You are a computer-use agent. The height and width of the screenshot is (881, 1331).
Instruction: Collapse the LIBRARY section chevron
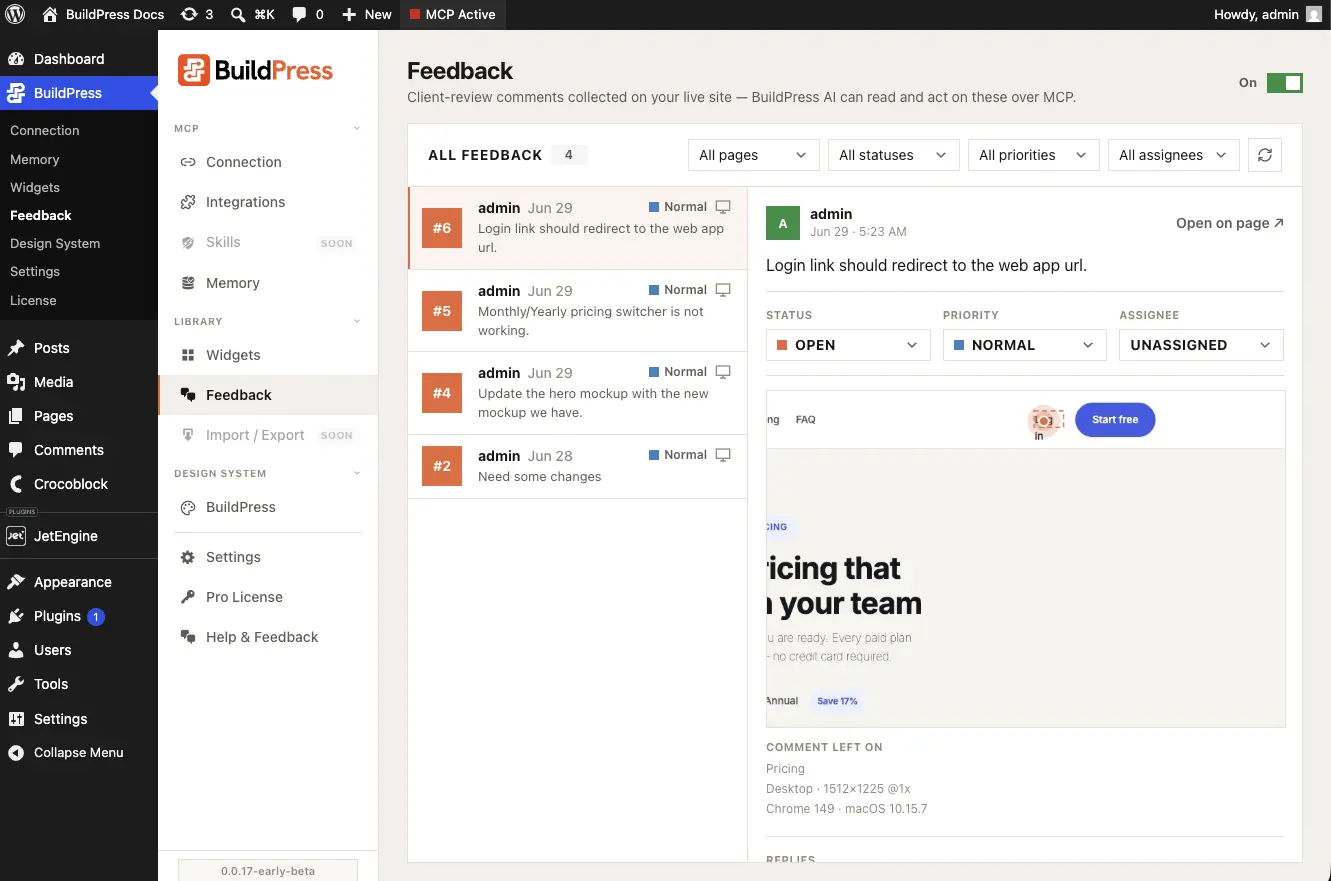coord(357,322)
